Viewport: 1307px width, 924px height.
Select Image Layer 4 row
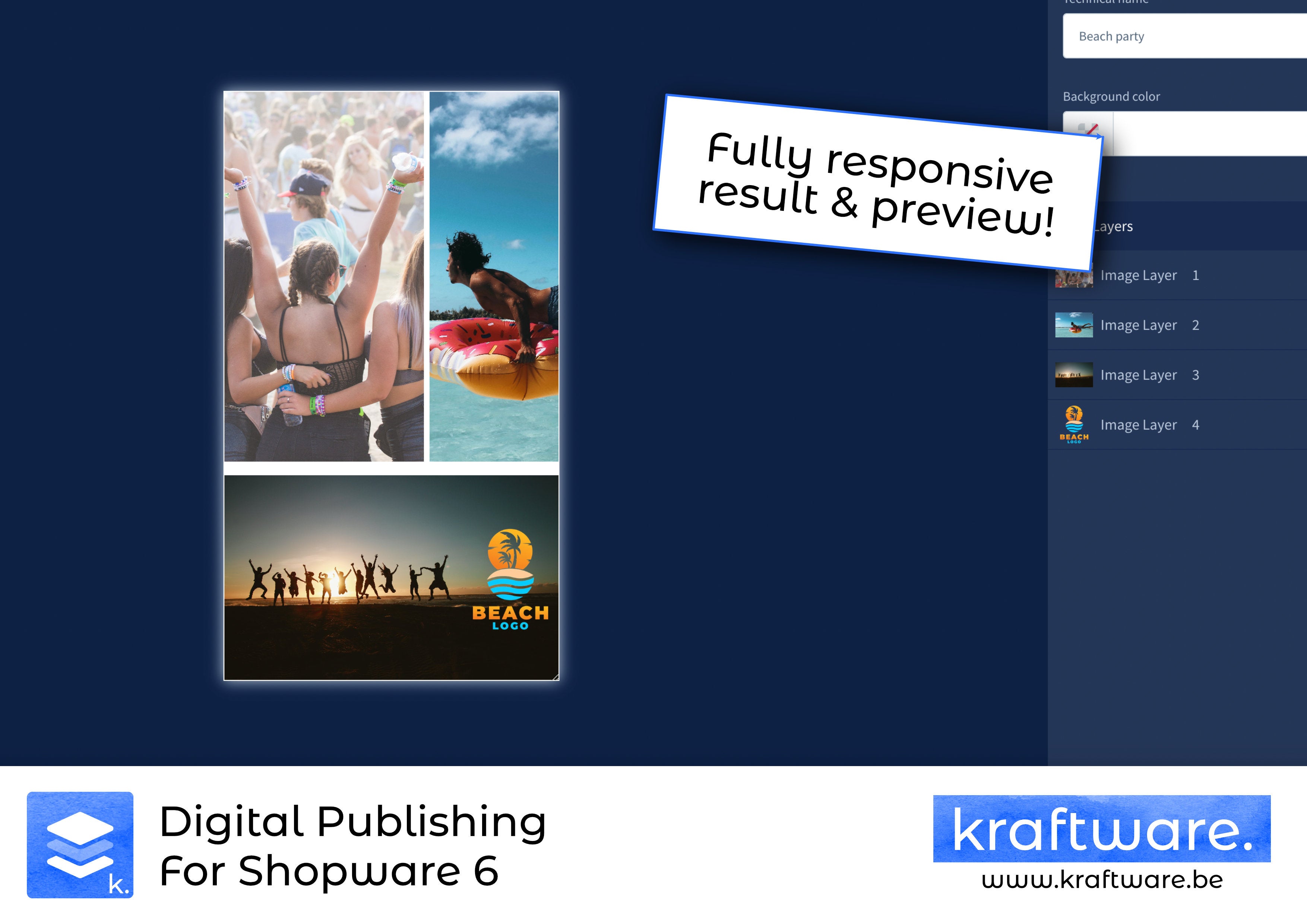[x=1177, y=425]
